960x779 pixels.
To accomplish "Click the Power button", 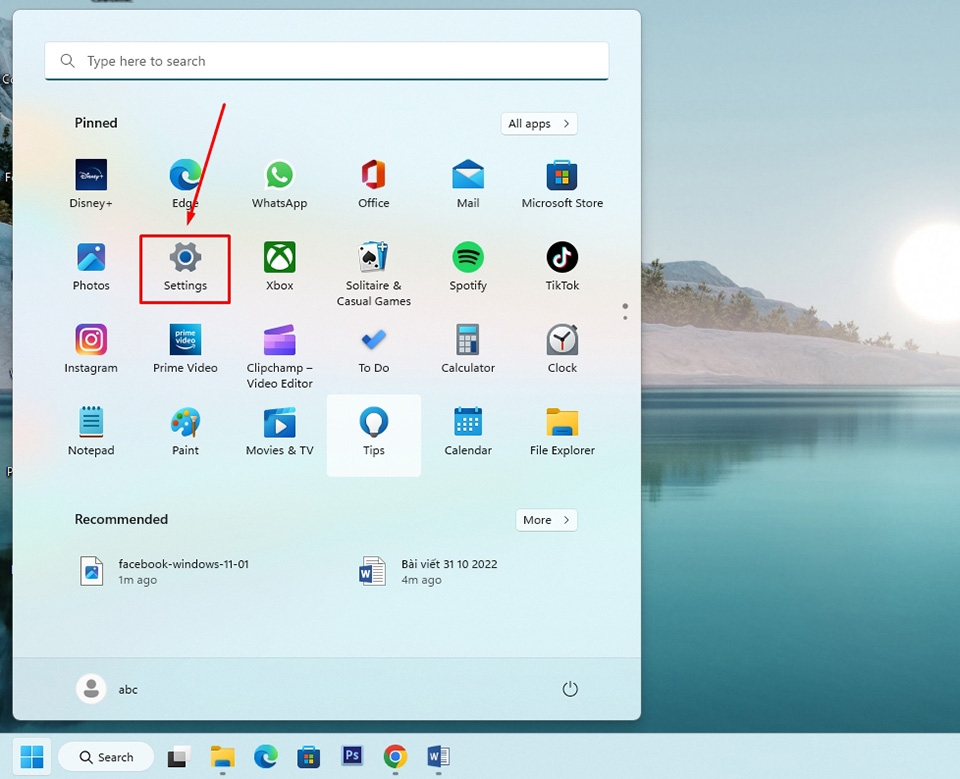I will click(x=569, y=689).
